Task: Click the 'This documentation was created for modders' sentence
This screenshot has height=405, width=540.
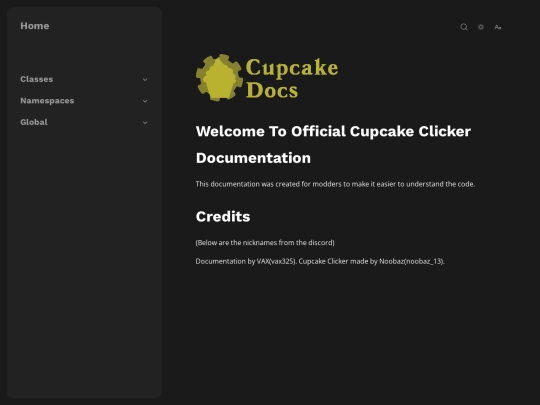Action: (x=335, y=184)
